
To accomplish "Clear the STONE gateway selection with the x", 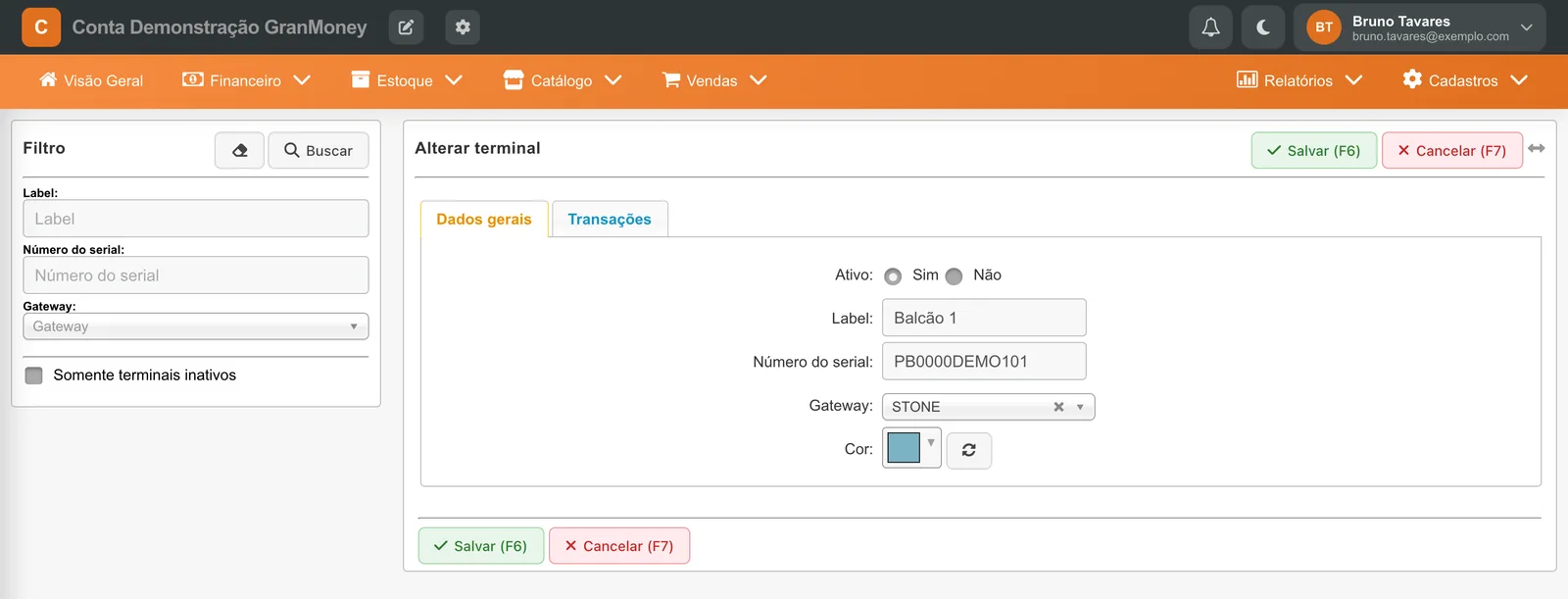I will click(x=1058, y=407).
